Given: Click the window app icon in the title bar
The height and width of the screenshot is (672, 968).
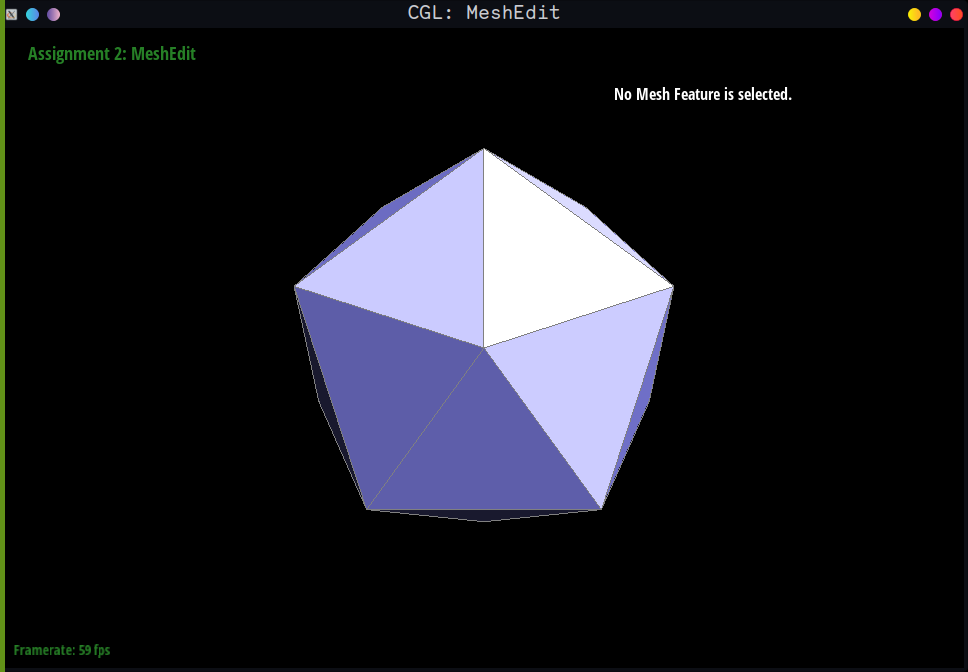Looking at the screenshot, I should point(12,14).
